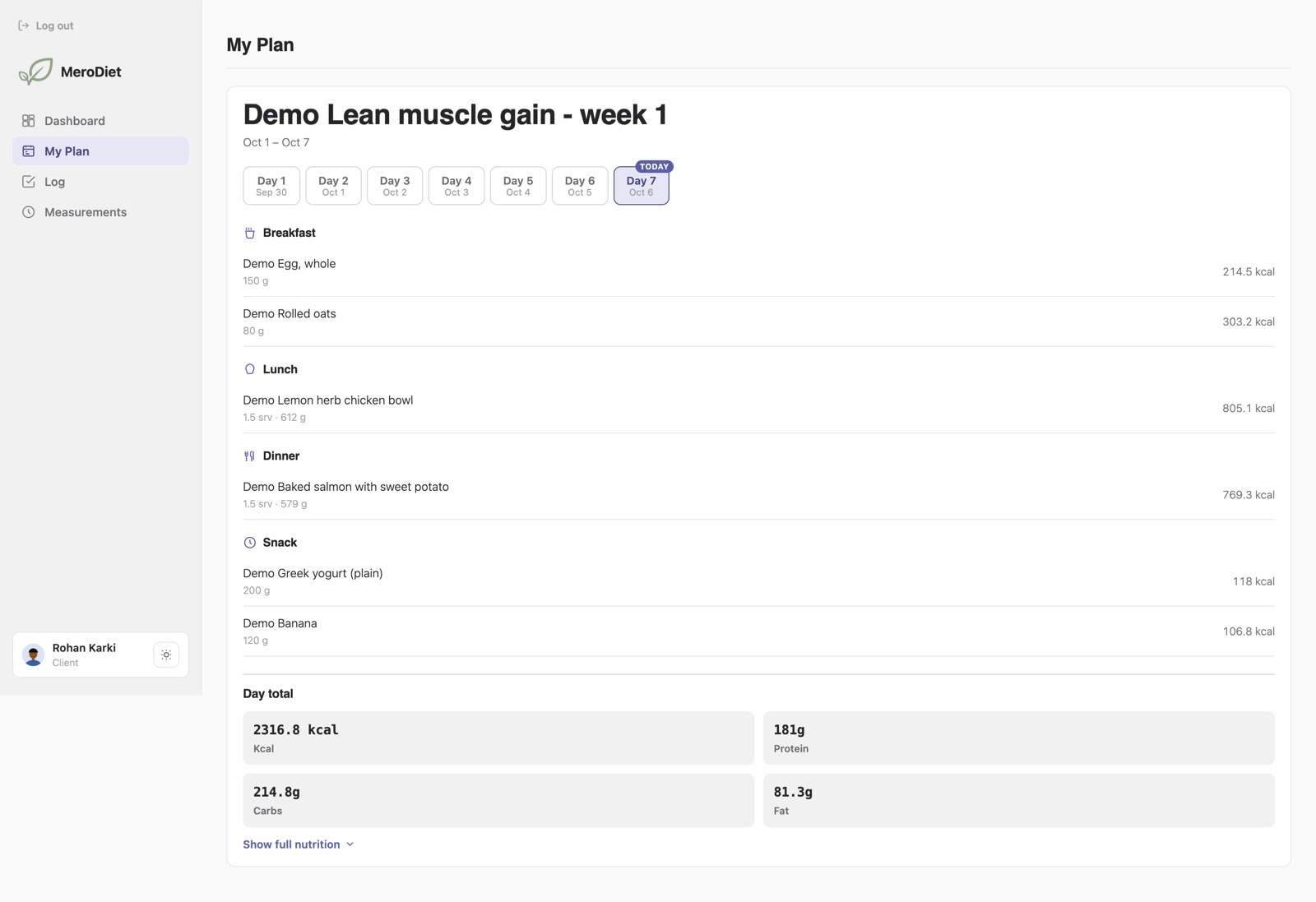The image size is (1316, 902).
Task: Select the Day 1 Sep 30 tab
Action: 271,186
